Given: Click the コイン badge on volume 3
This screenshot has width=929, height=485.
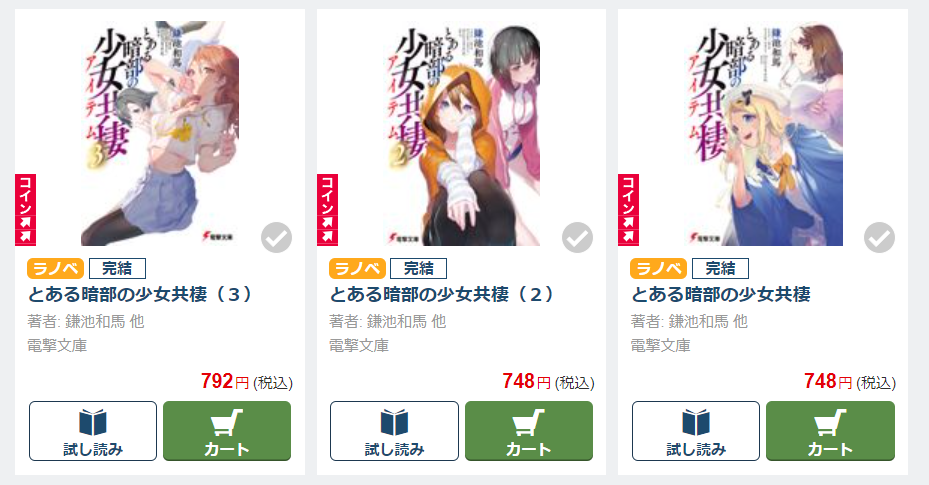Looking at the screenshot, I should (25, 210).
